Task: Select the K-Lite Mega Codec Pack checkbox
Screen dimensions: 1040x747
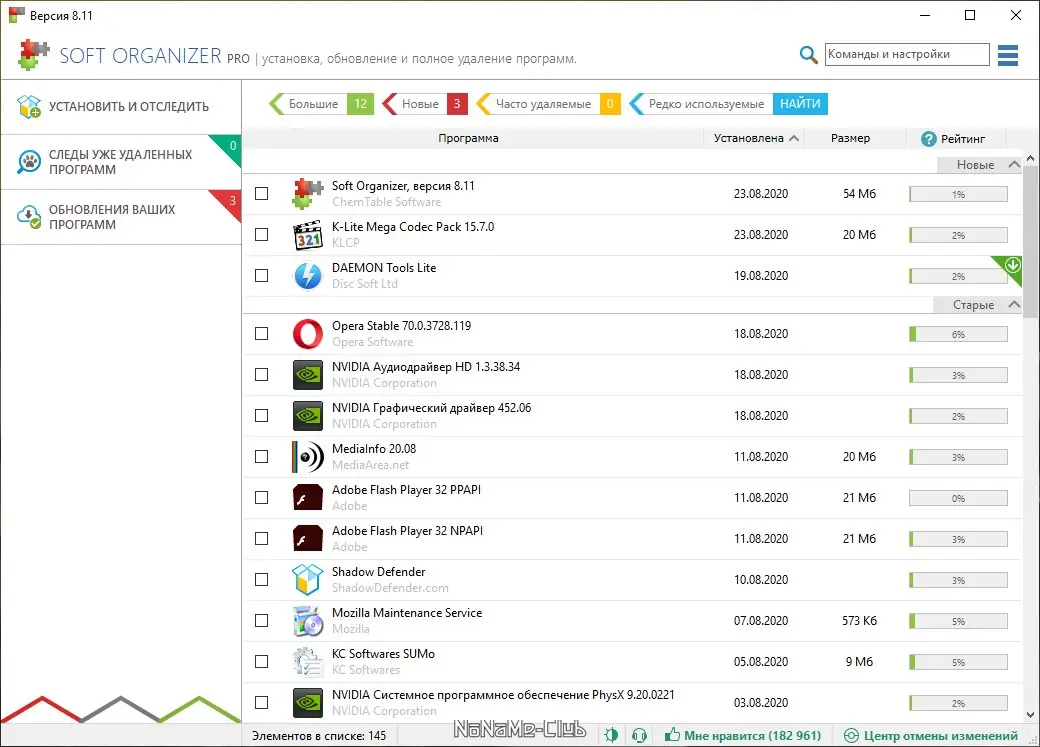Action: (261, 234)
